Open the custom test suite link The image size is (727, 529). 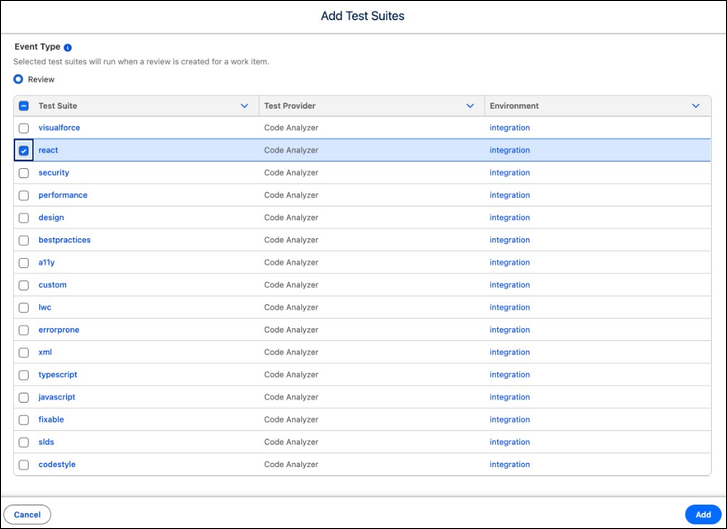point(52,285)
